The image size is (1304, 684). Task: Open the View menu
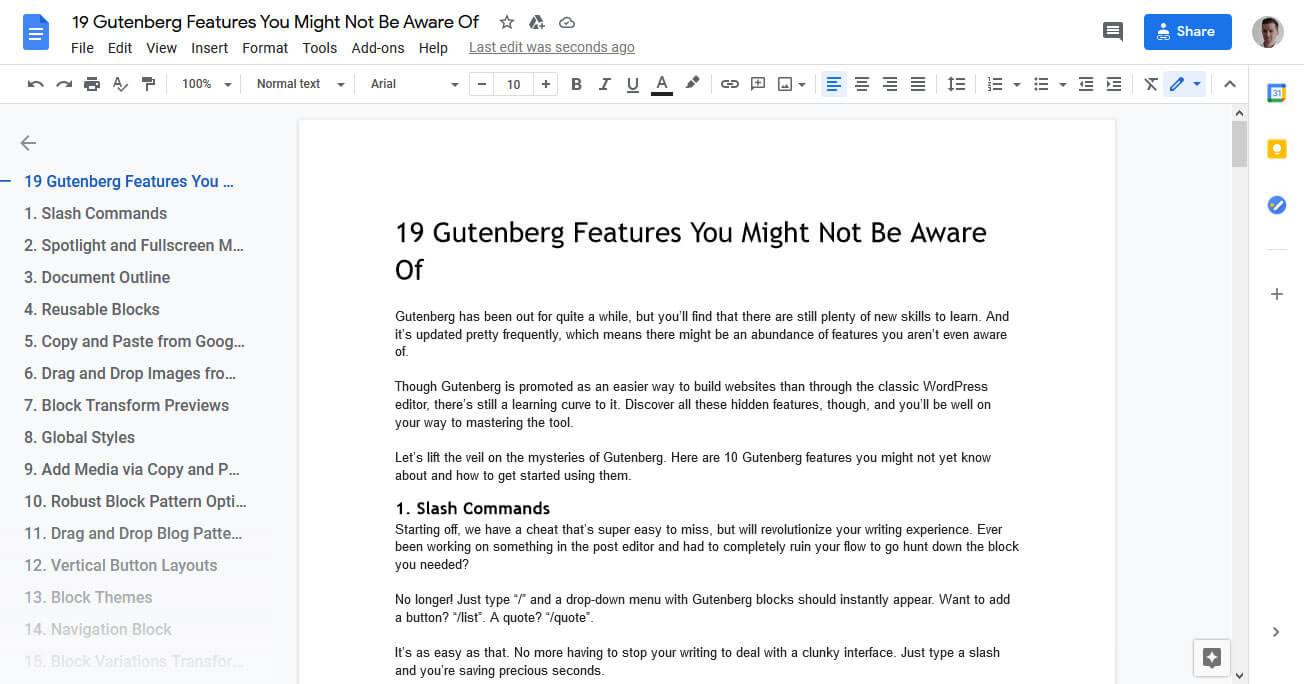161,48
